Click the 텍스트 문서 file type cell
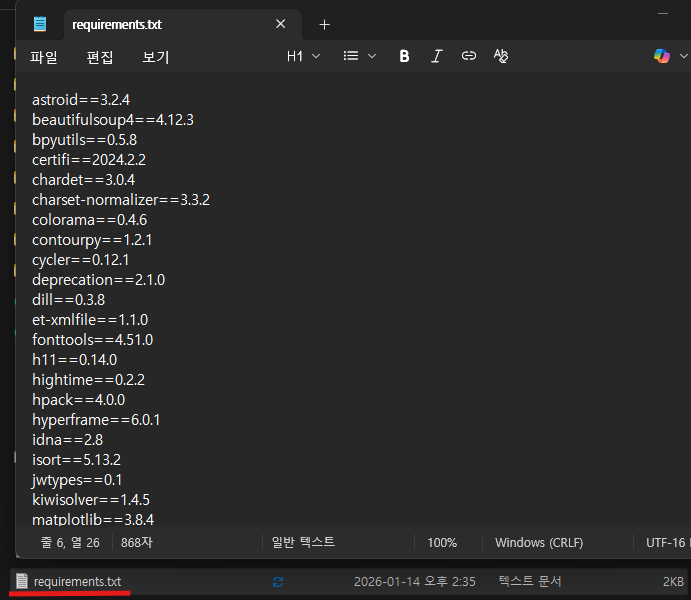The height and width of the screenshot is (600, 691). pyautogui.click(x=530, y=581)
